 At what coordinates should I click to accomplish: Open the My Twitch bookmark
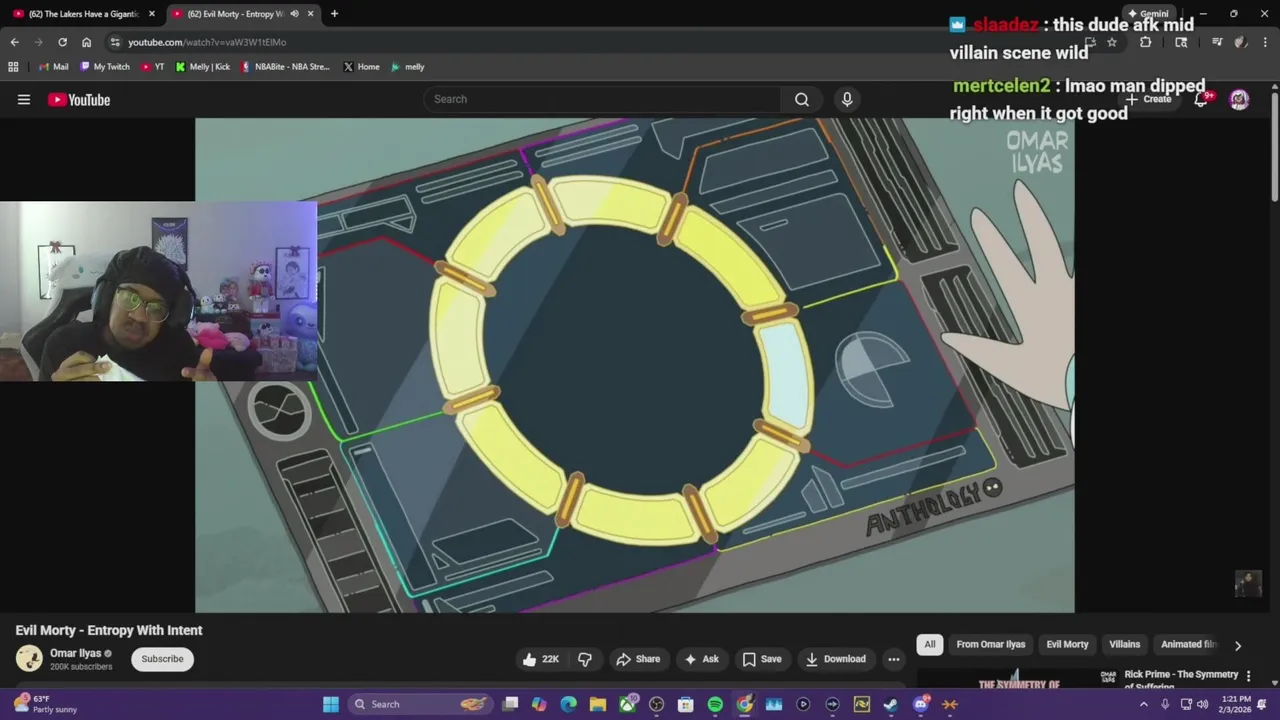[x=104, y=67]
